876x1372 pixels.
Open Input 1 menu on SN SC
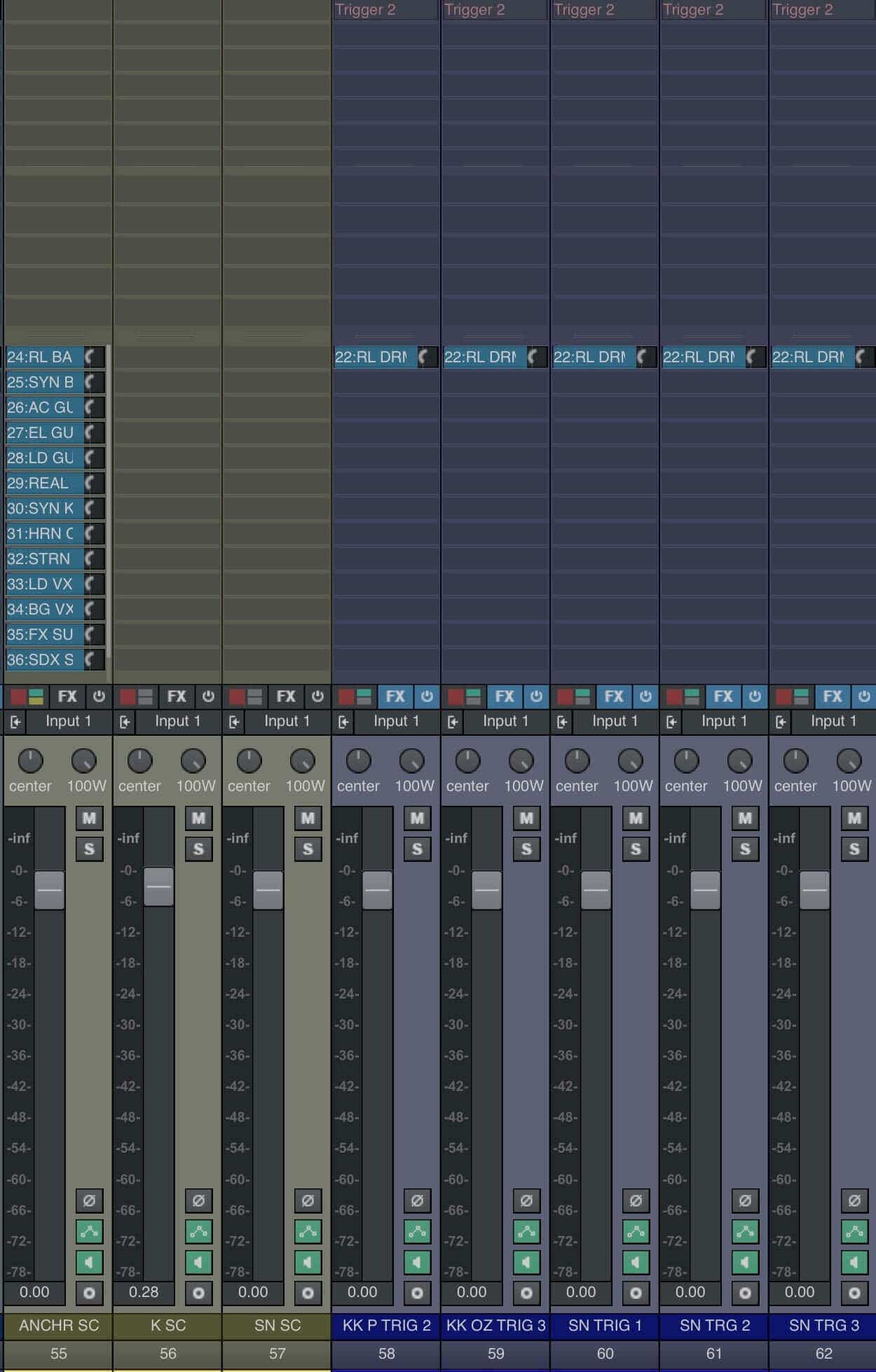click(287, 721)
